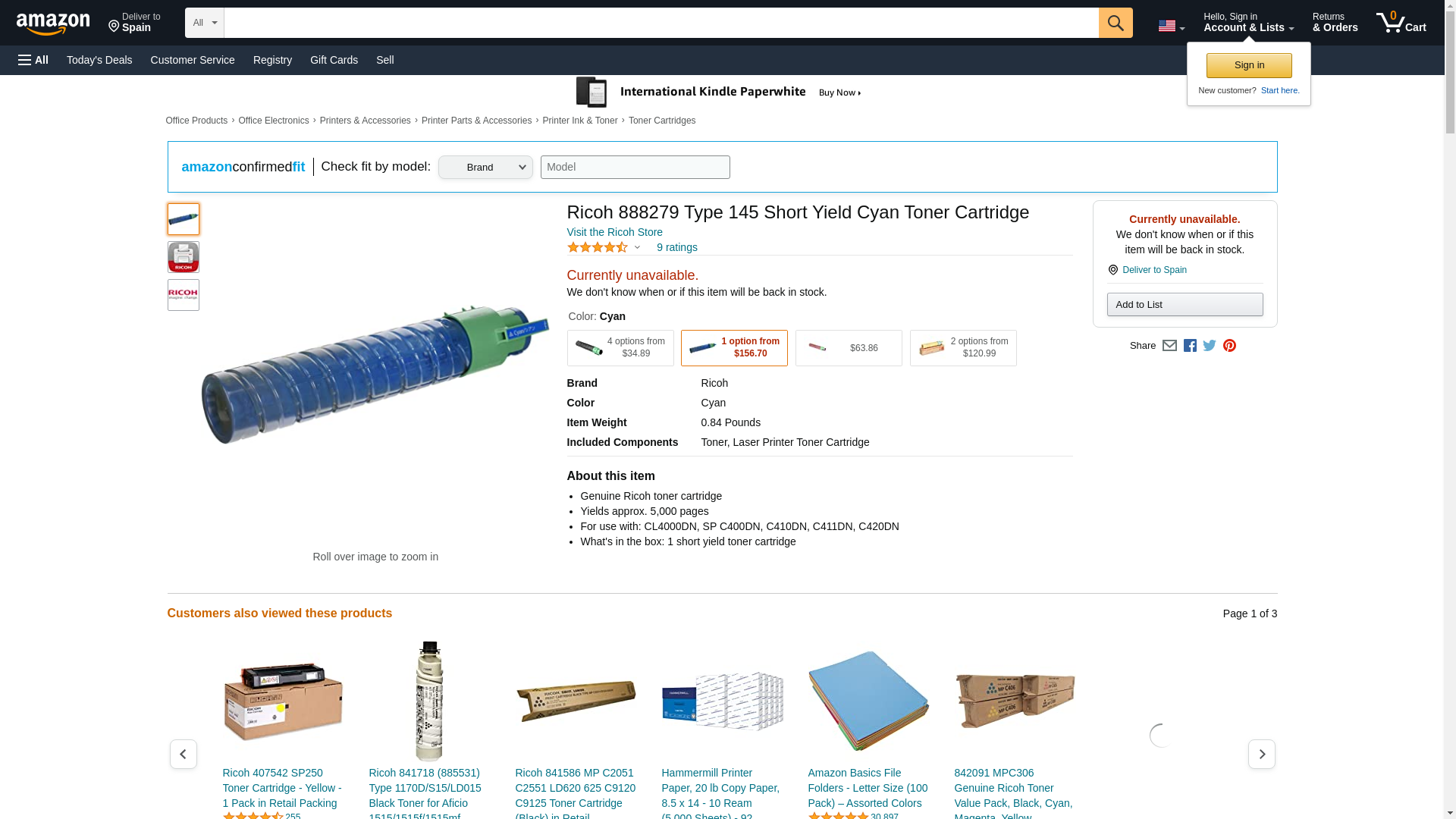Share product on Facebook icon

pos(1190,346)
